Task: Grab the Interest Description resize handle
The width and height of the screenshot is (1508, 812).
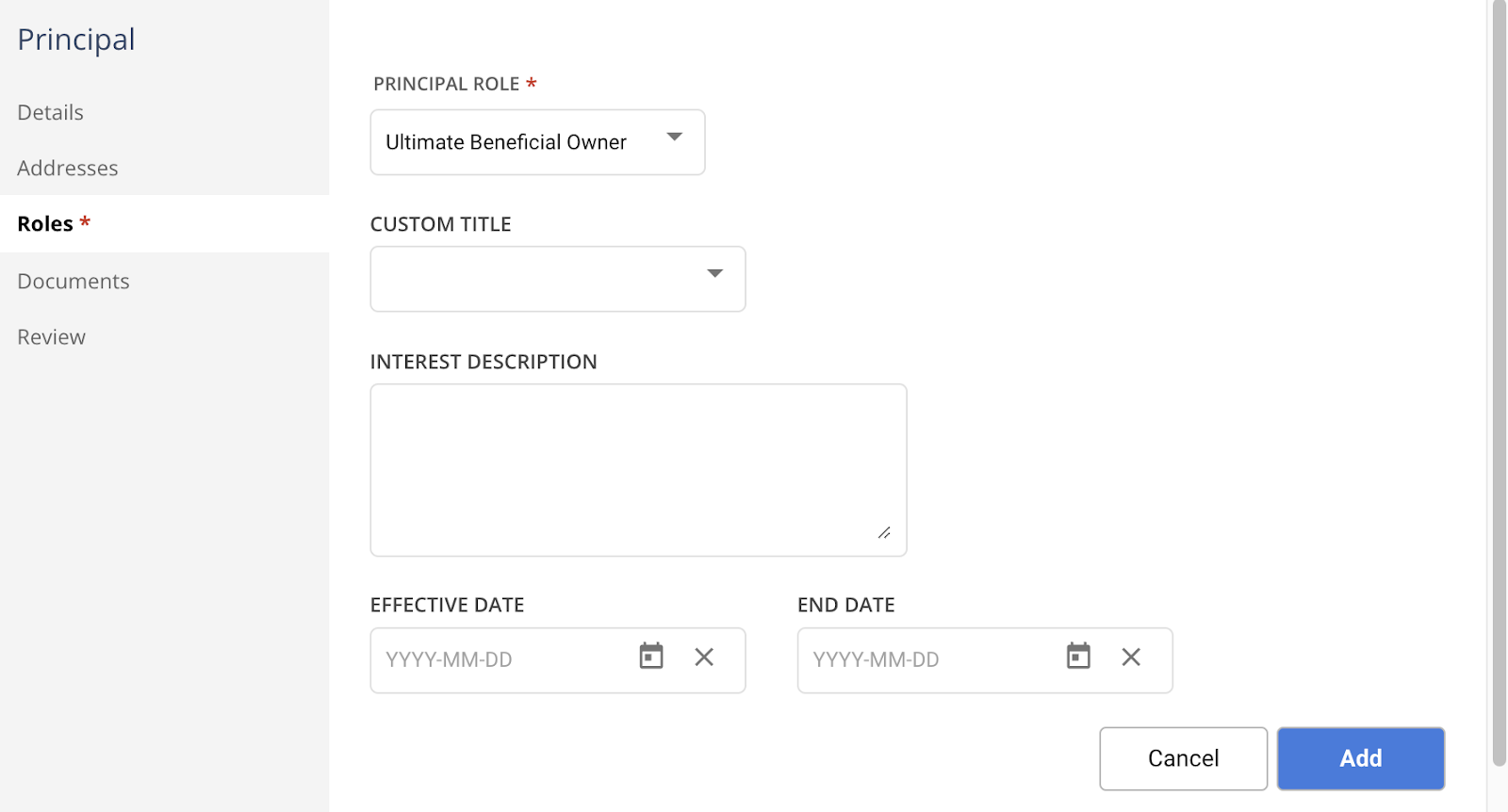Action: pos(884,533)
